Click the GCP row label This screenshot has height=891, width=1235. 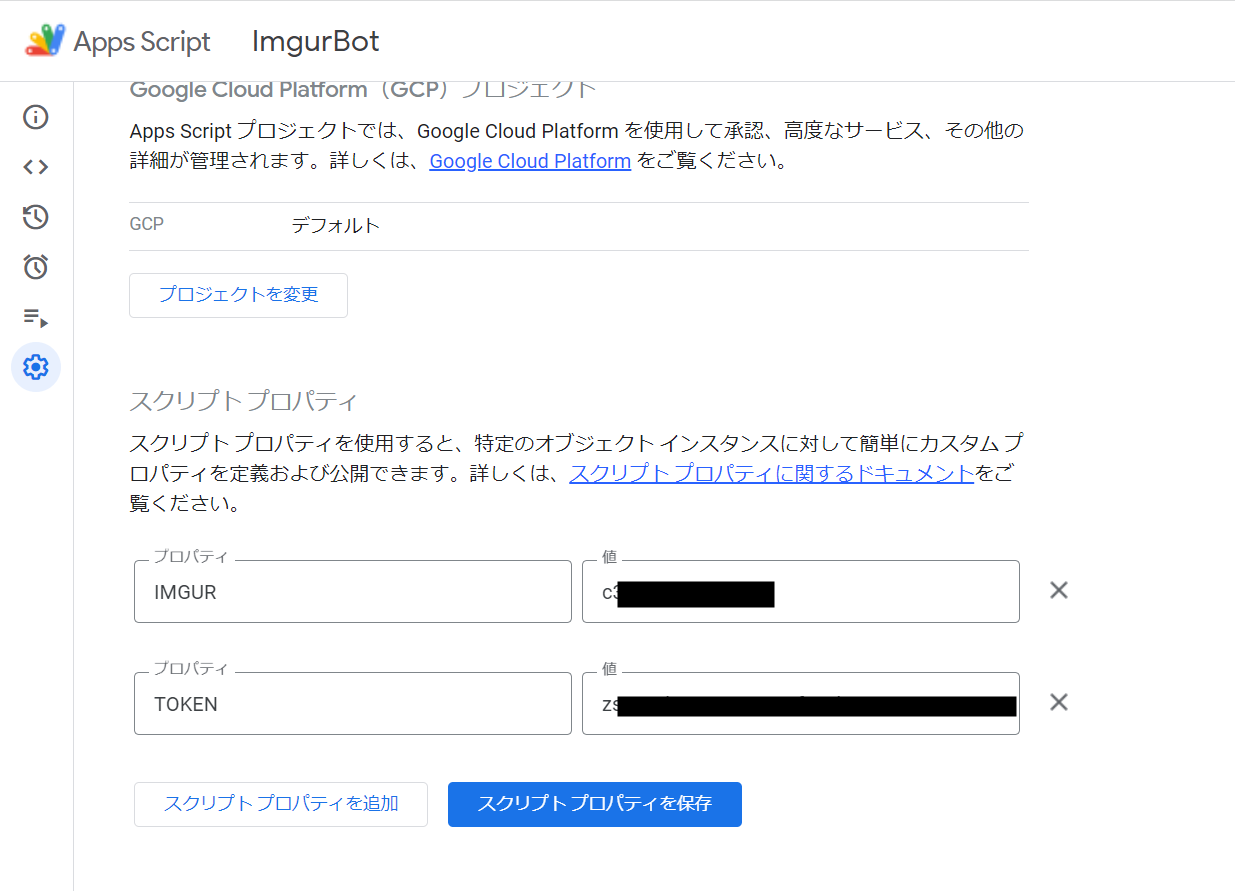tap(146, 225)
